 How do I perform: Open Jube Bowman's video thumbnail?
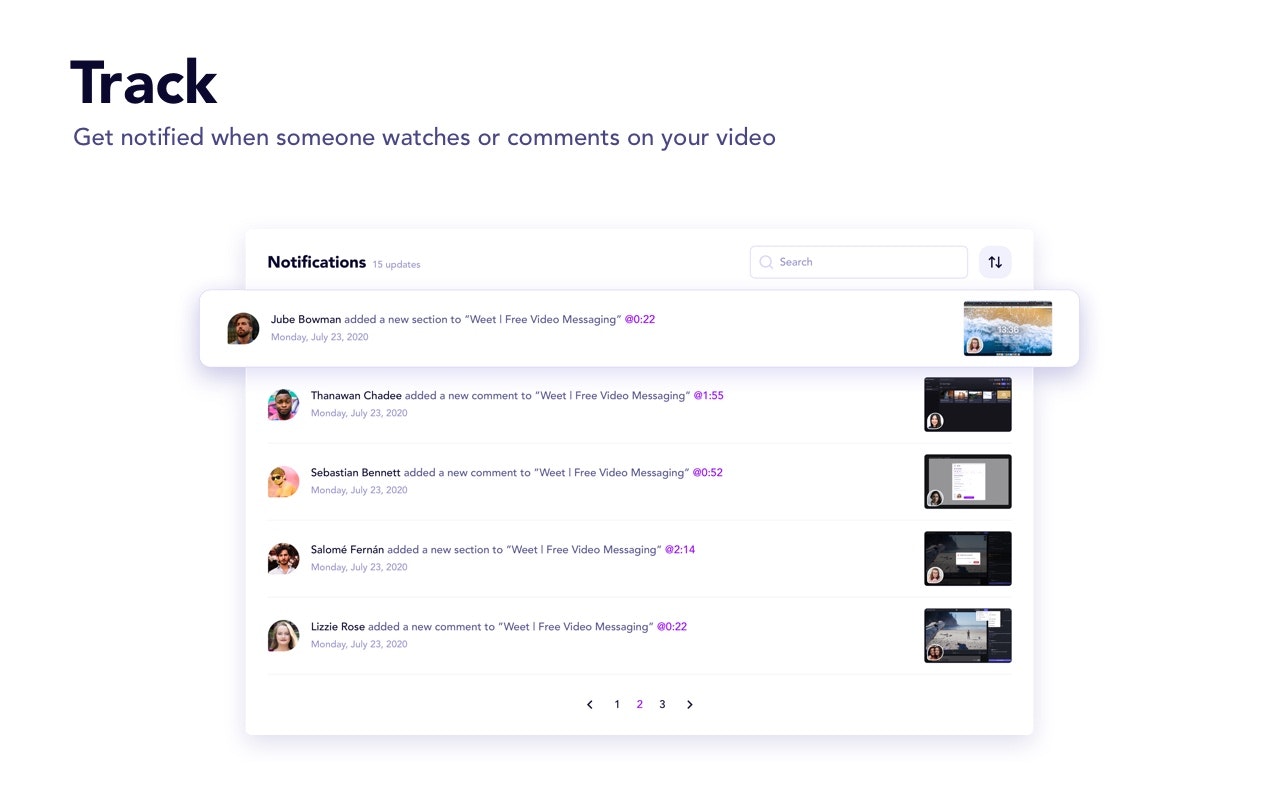coord(1008,328)
